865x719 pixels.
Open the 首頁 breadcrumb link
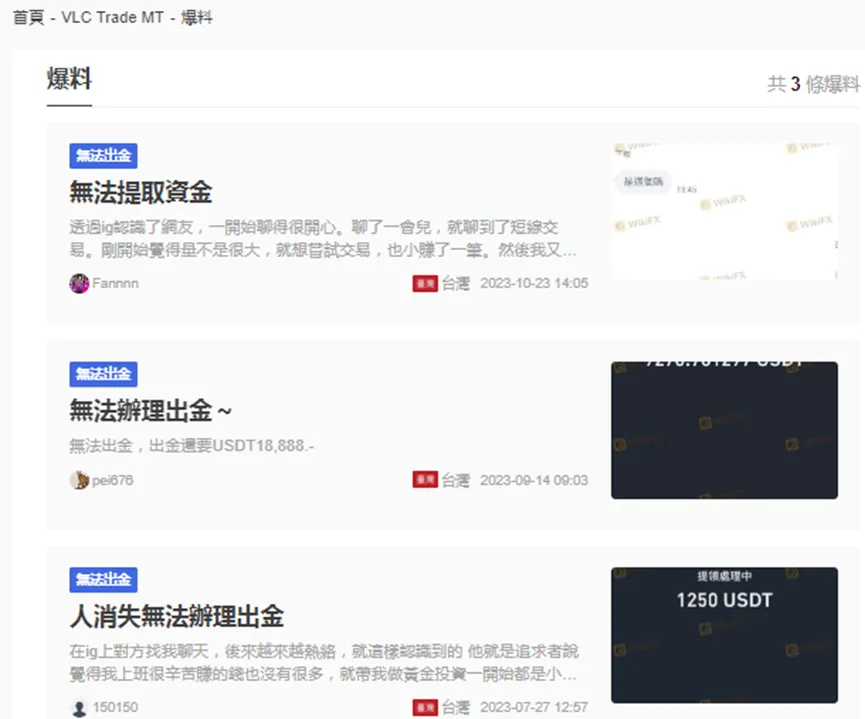[28, 18]
